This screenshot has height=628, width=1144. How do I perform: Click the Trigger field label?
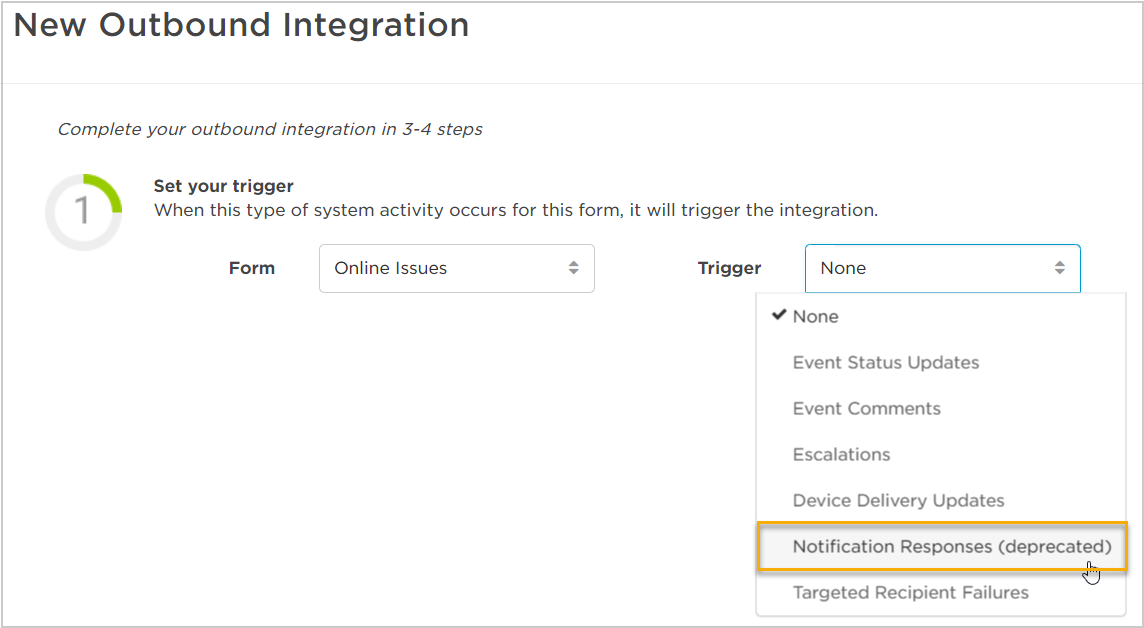[729, 268]
